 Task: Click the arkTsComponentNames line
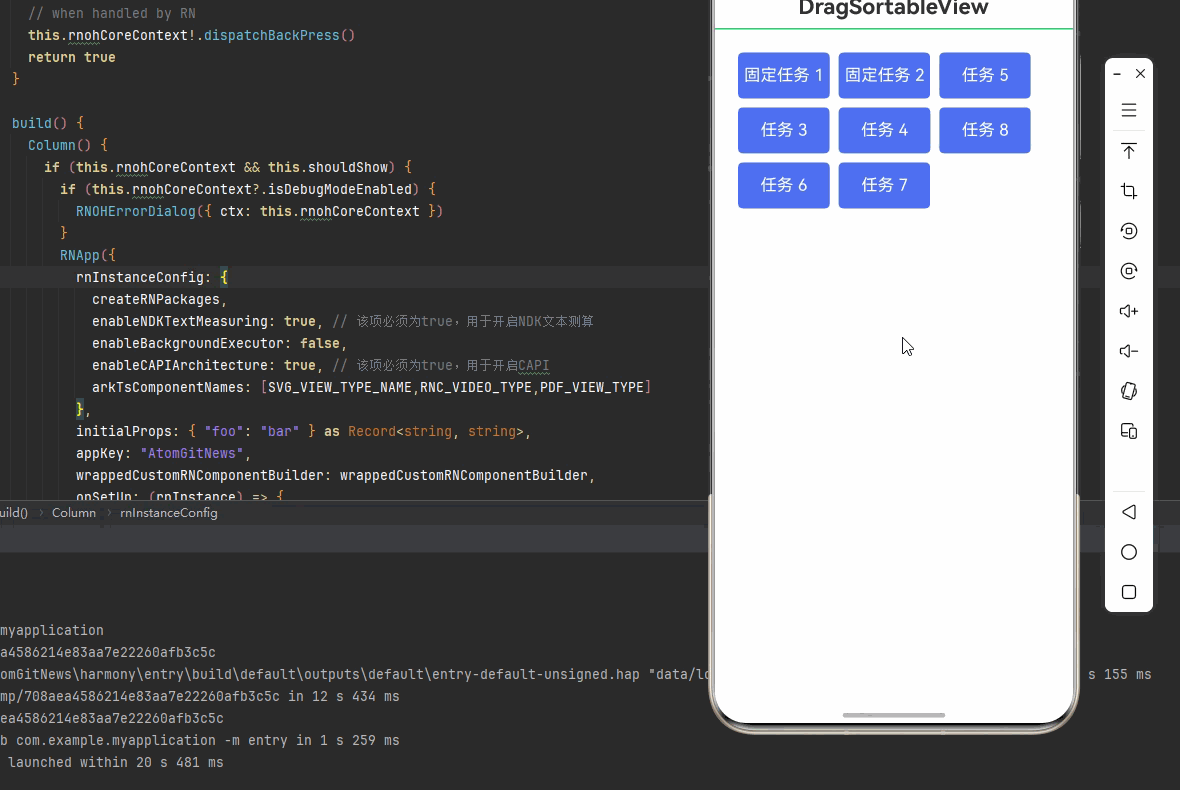(371, 387)
